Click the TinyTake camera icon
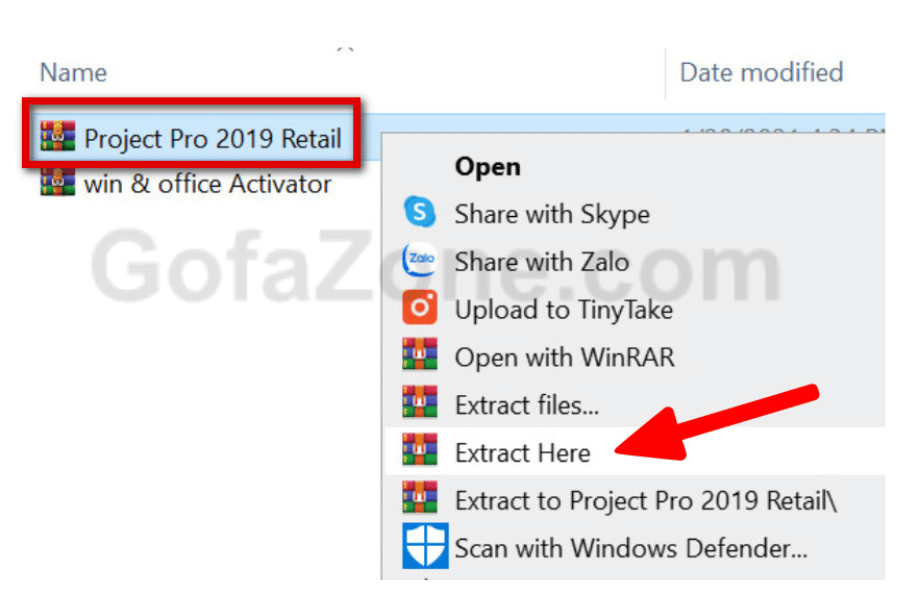The image size is (900, 600). 420,307
